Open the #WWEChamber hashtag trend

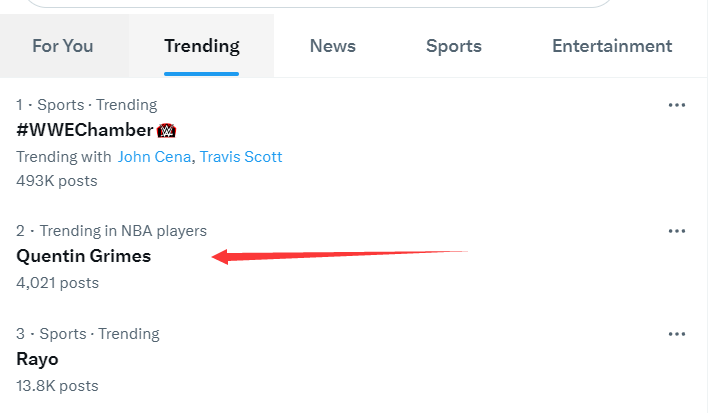coord(84,130)
